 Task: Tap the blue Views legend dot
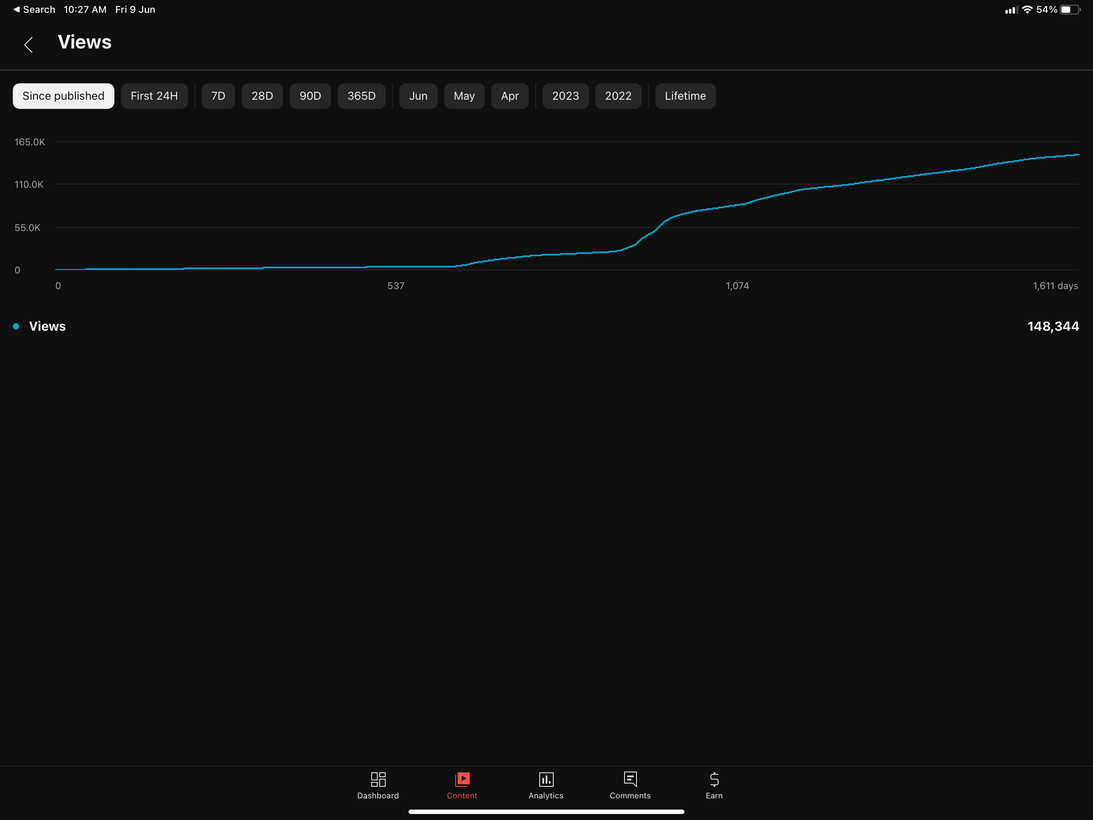tap(16, 327)
